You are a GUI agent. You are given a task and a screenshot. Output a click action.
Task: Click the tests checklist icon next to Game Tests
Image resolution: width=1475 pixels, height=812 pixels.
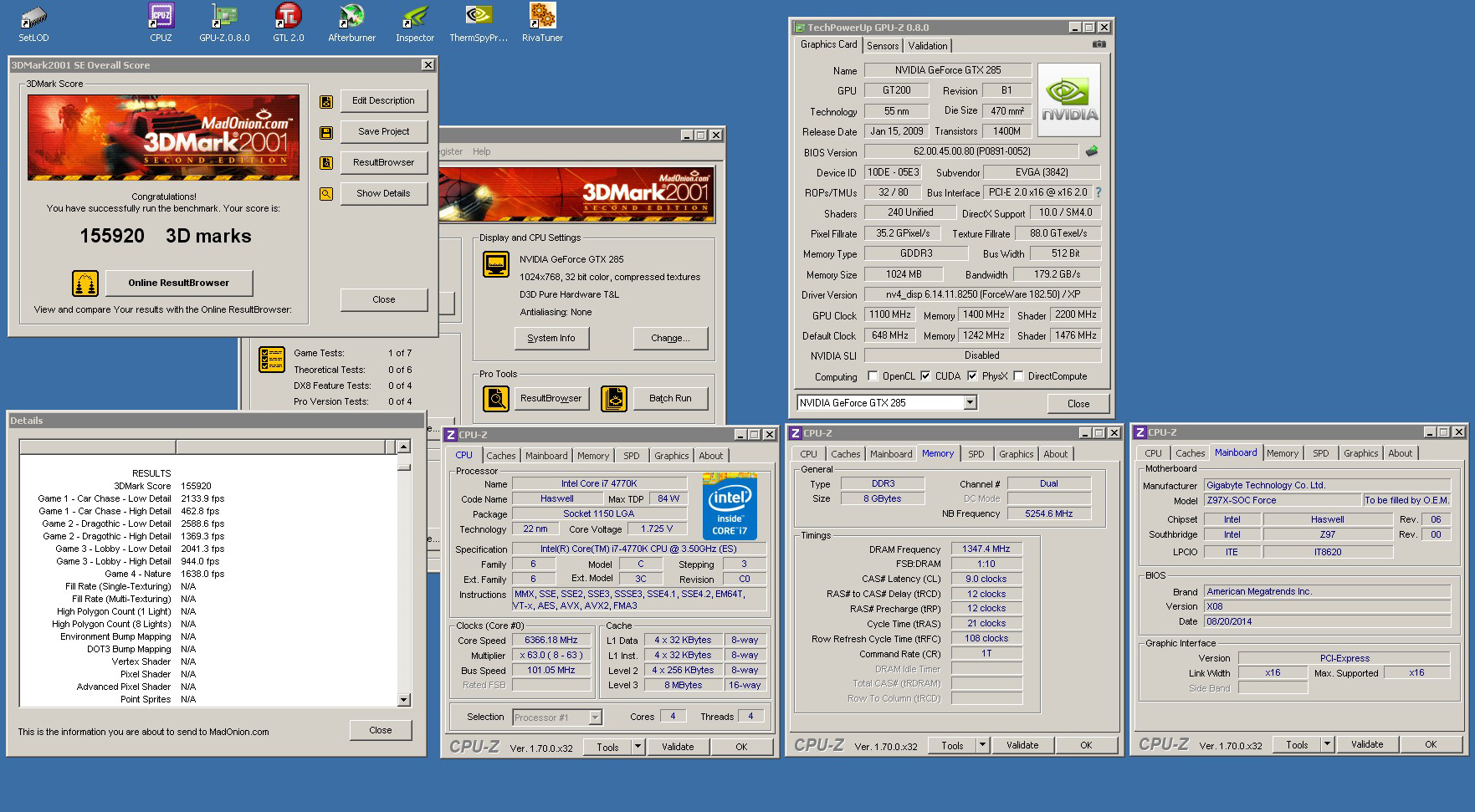pos(272,359)
